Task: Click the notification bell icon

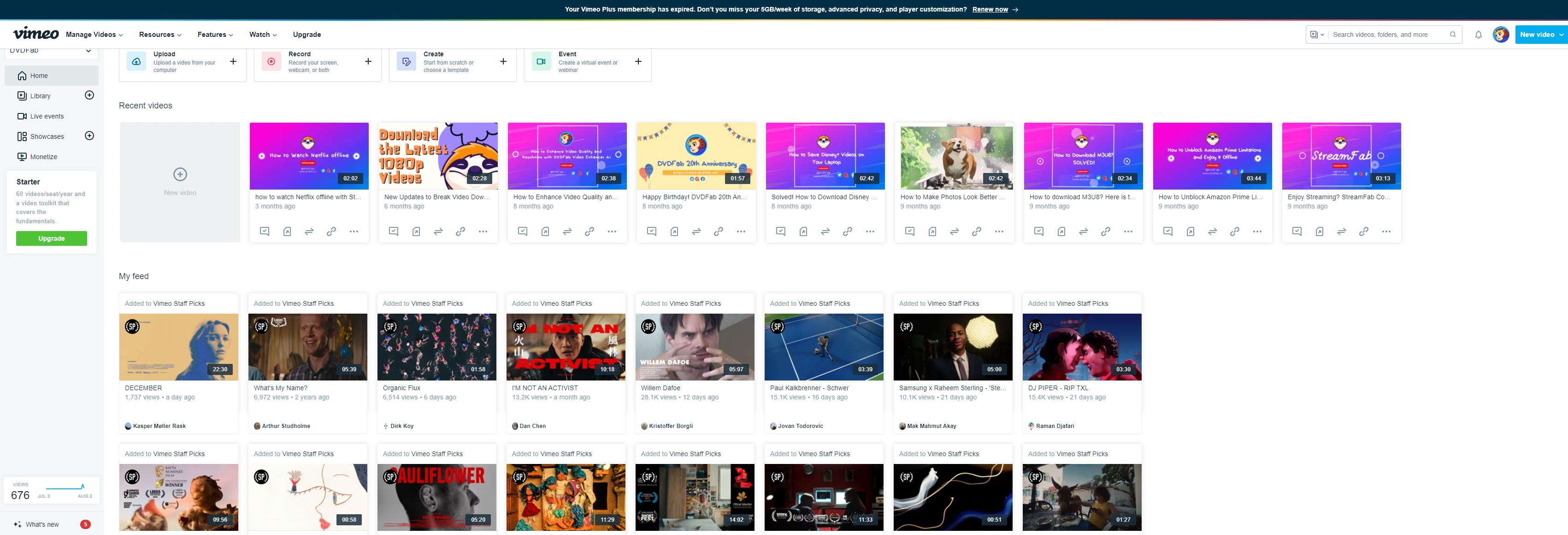Action: [1479, 35]
